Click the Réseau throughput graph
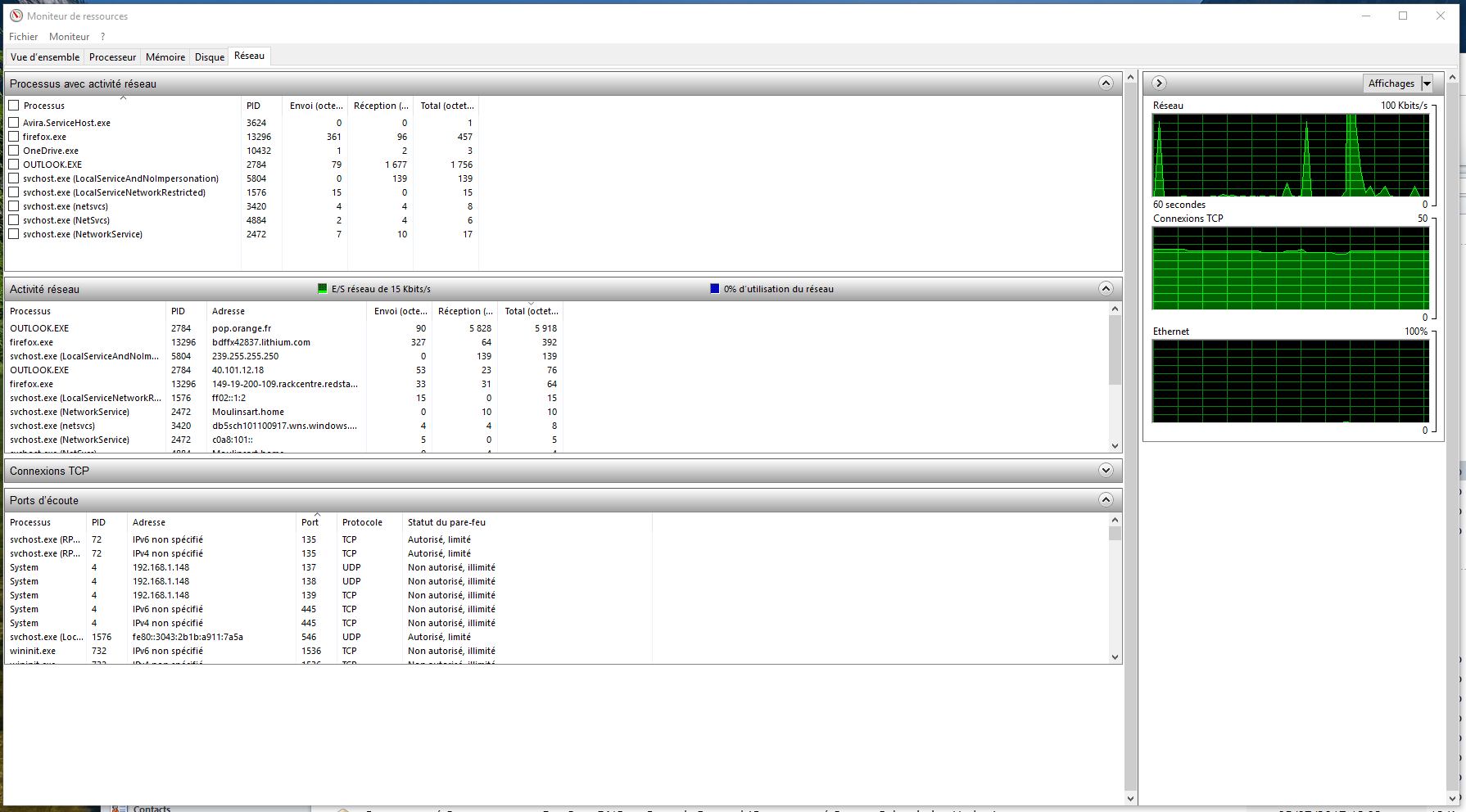Viewport: 1466px width, 812px height. pos(1290,156)
